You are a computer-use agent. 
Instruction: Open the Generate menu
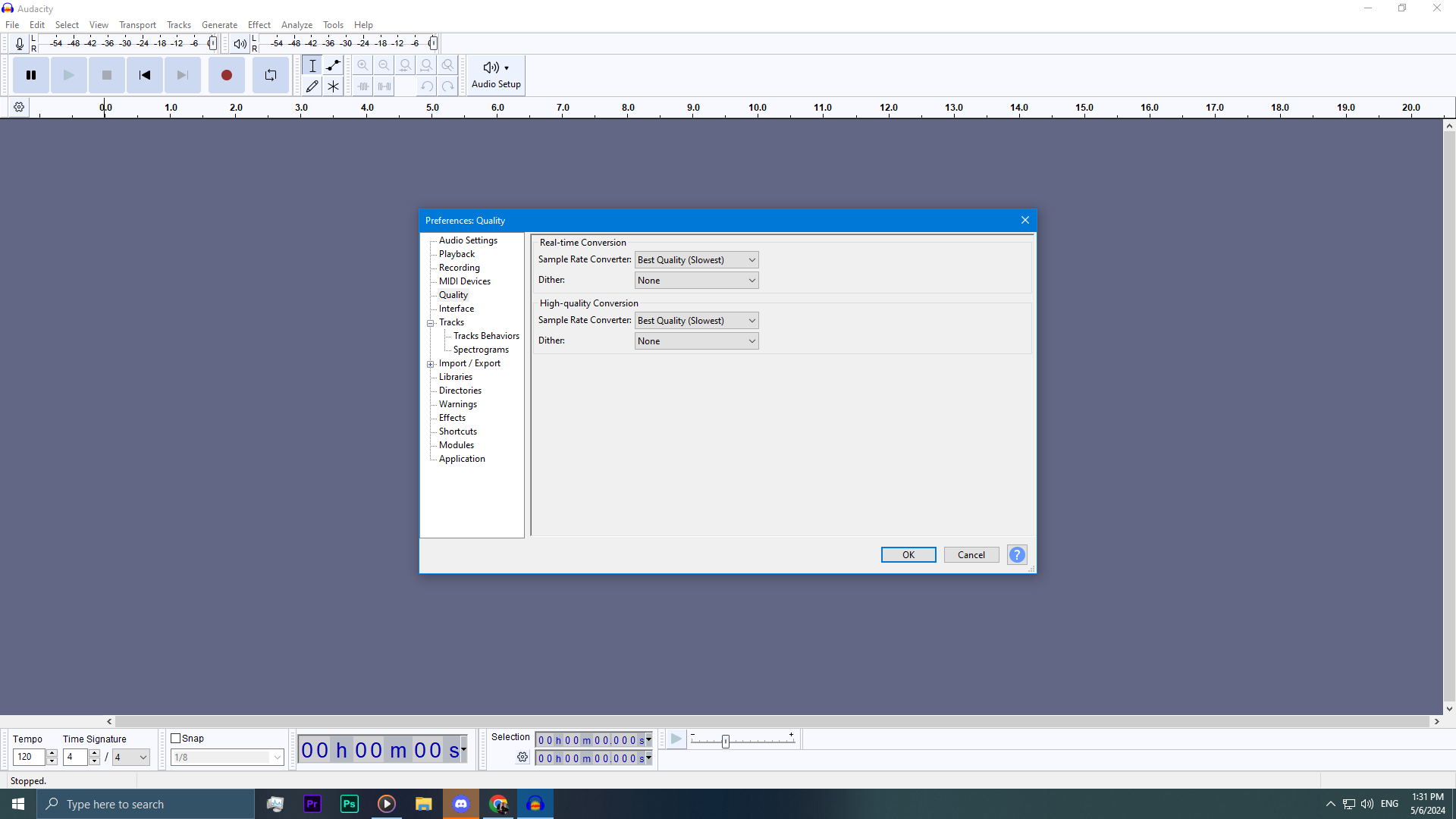(219, 25)
